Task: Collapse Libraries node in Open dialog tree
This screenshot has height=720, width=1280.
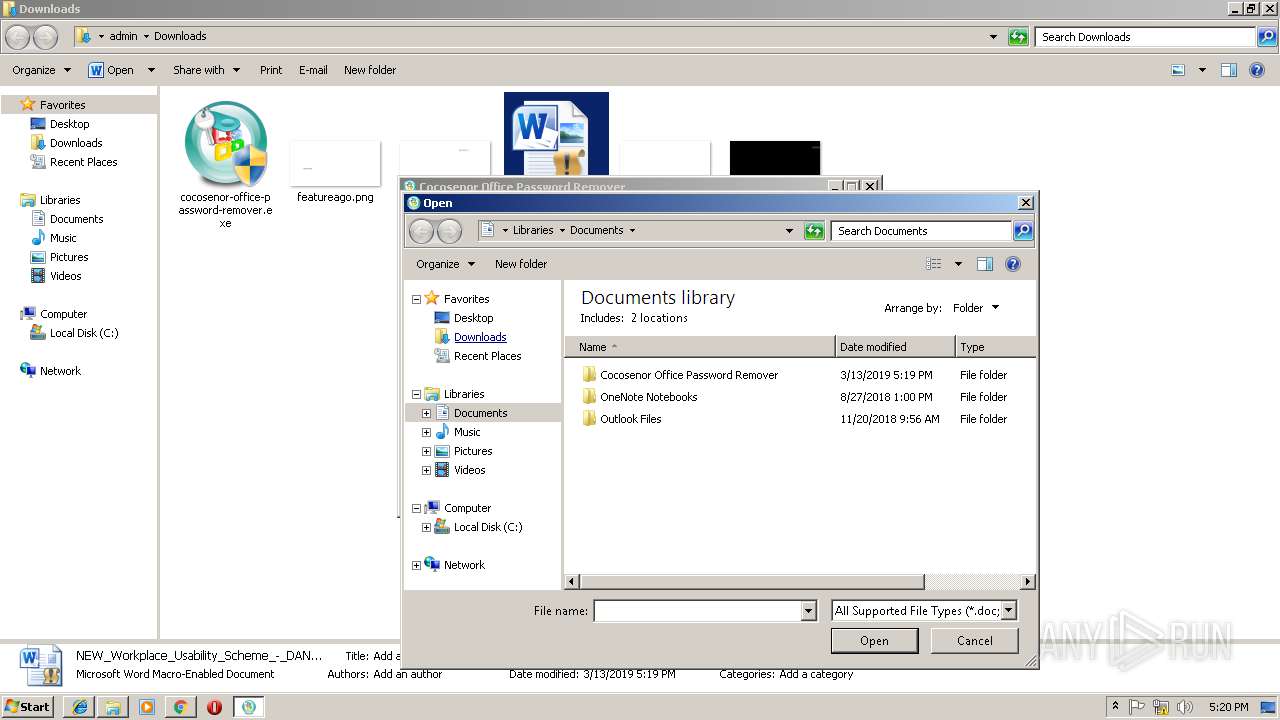Action: pos(416,394)
